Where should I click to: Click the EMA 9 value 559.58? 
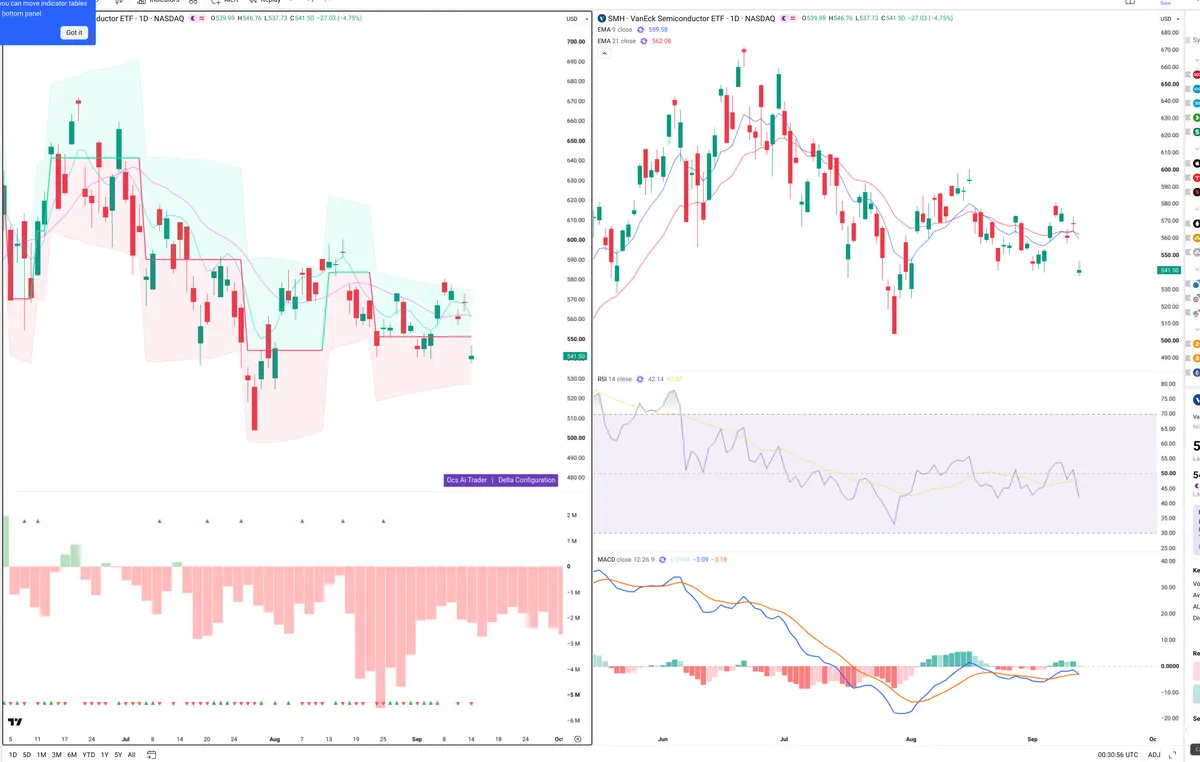pyautogui.click(x=658, y=30)
